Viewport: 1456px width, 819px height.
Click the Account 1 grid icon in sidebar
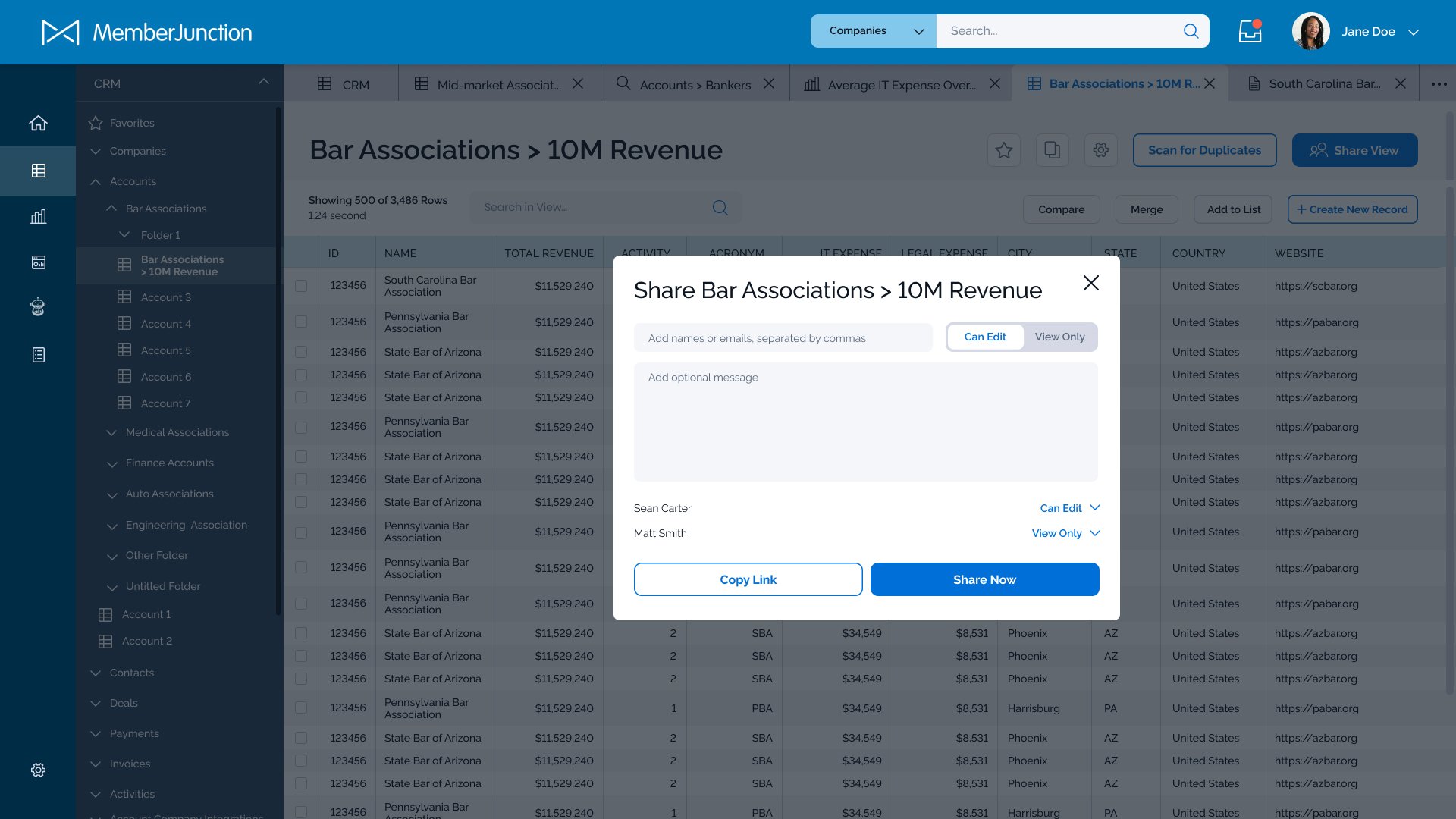point(105,614)
